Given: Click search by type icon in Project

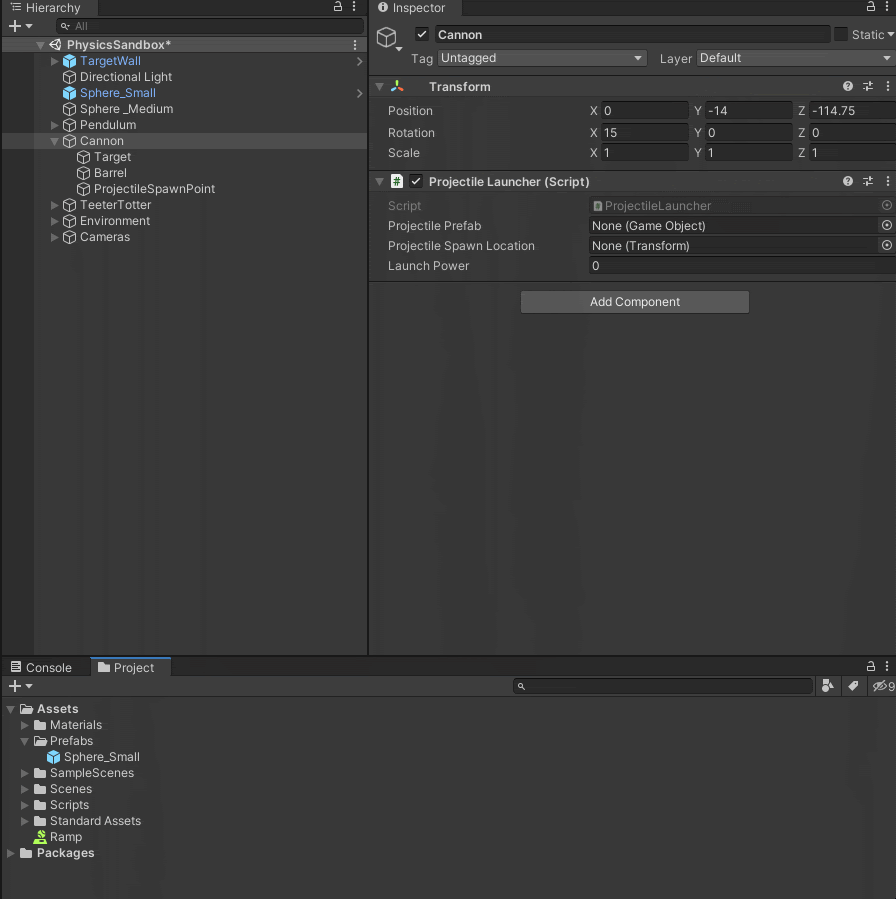Looking at the screenshot, I should (827, 686).
